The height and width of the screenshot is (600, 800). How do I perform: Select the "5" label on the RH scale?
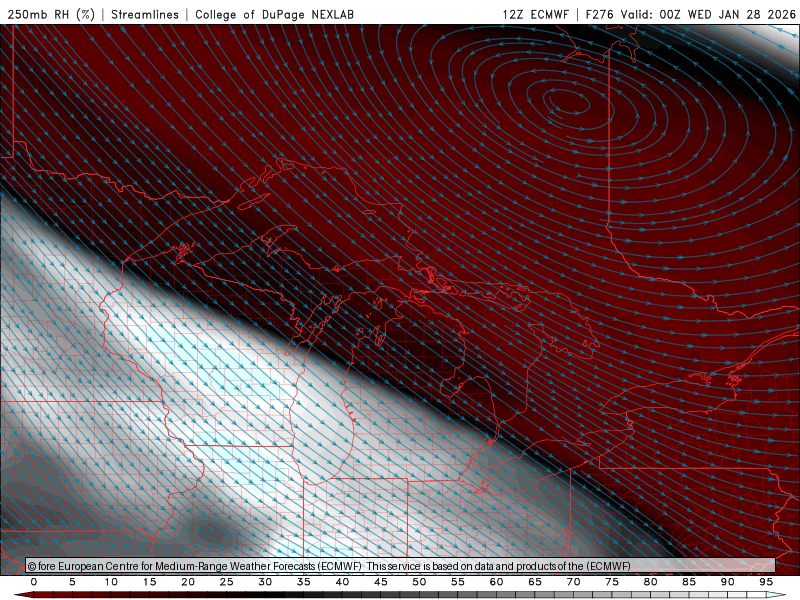(72, 582)
